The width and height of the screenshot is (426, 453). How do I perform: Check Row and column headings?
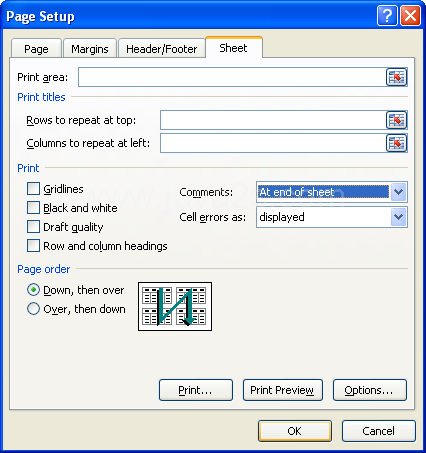tap(33, 246)
